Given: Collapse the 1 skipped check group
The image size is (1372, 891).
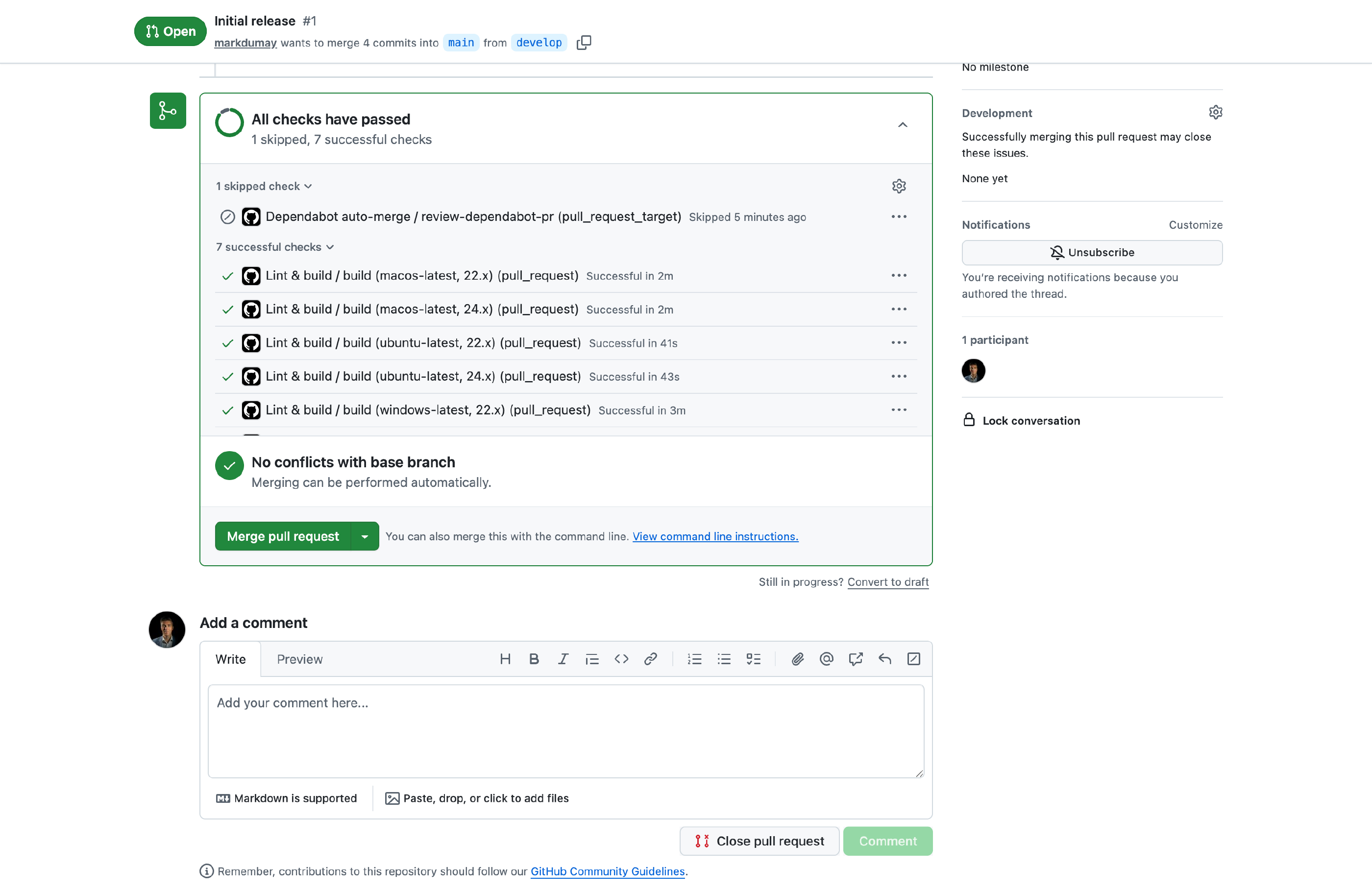Looking at the screenshot, I should click(264, 186).
